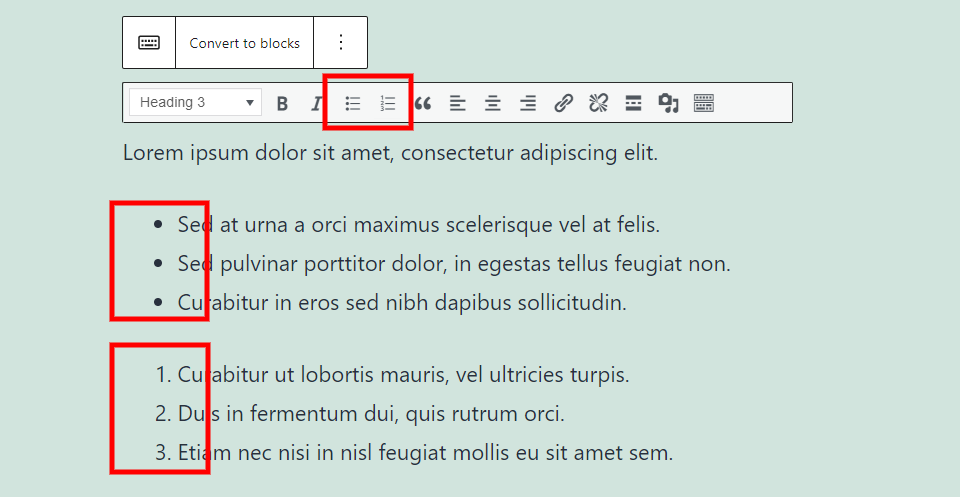
Task: Align text right
Action: coord(528,103)
